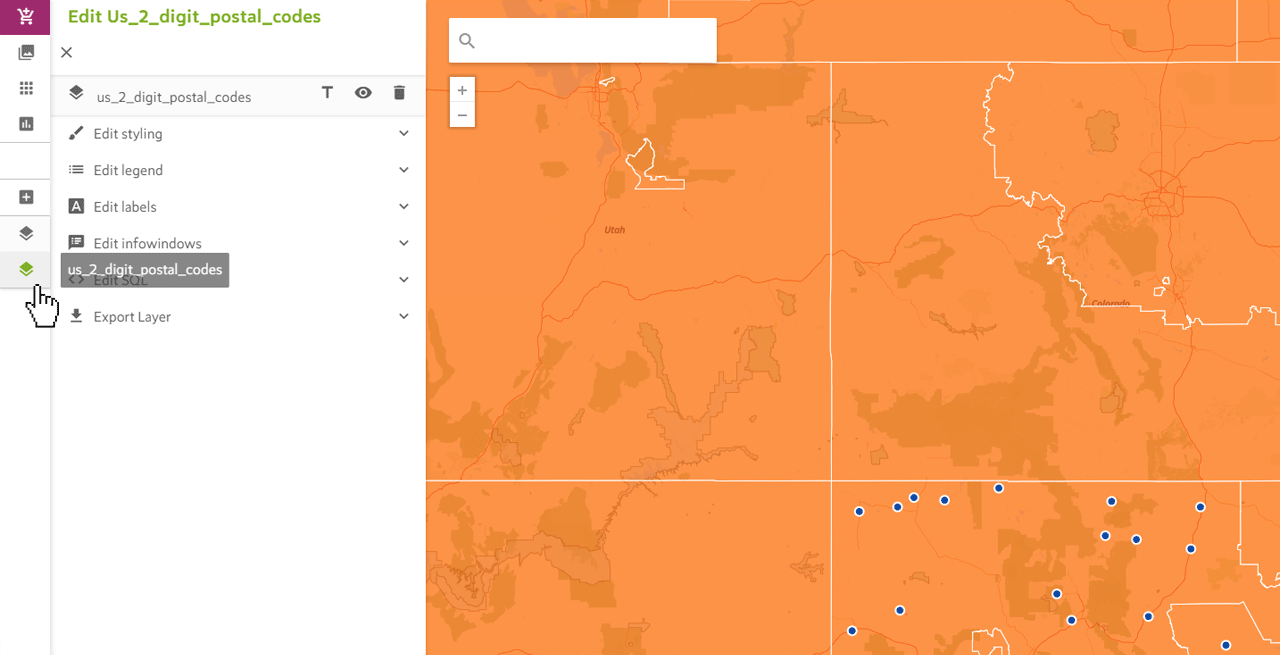Expand the Edit styling section
Image resolution: width=1280 pixels, height=655 pixels.
coord(240,133)
